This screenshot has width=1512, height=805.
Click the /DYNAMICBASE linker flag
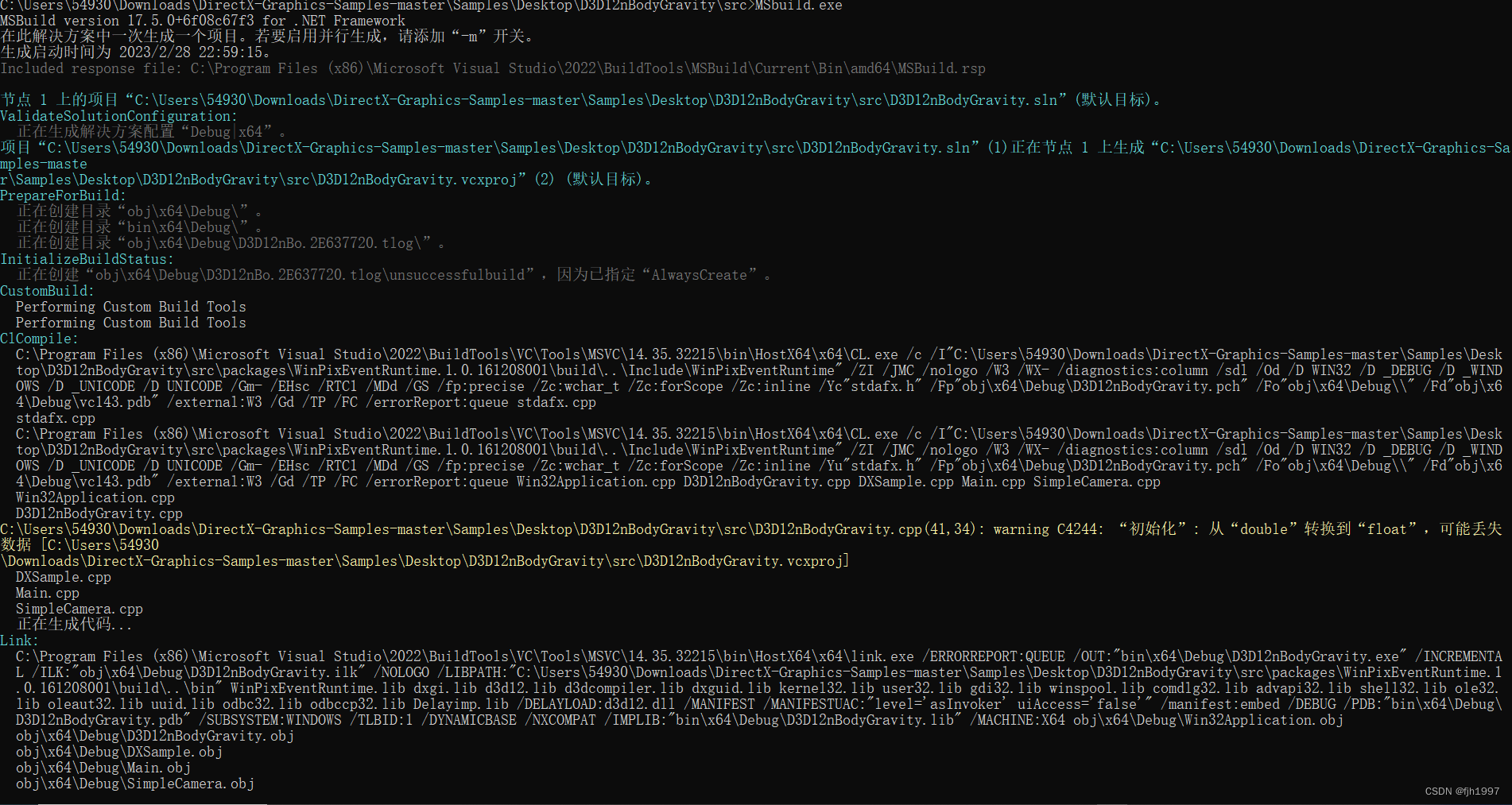[x=469, y=720]
